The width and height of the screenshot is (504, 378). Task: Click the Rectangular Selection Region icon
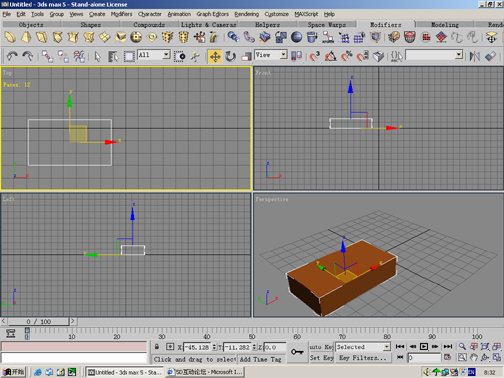[129, 56]
